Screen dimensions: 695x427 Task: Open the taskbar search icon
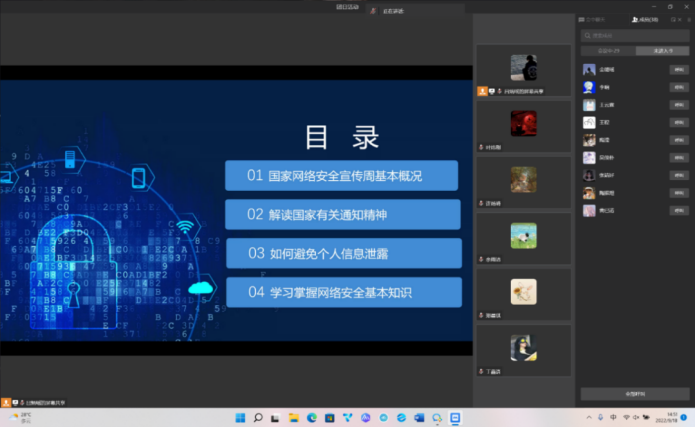[258, 417]
